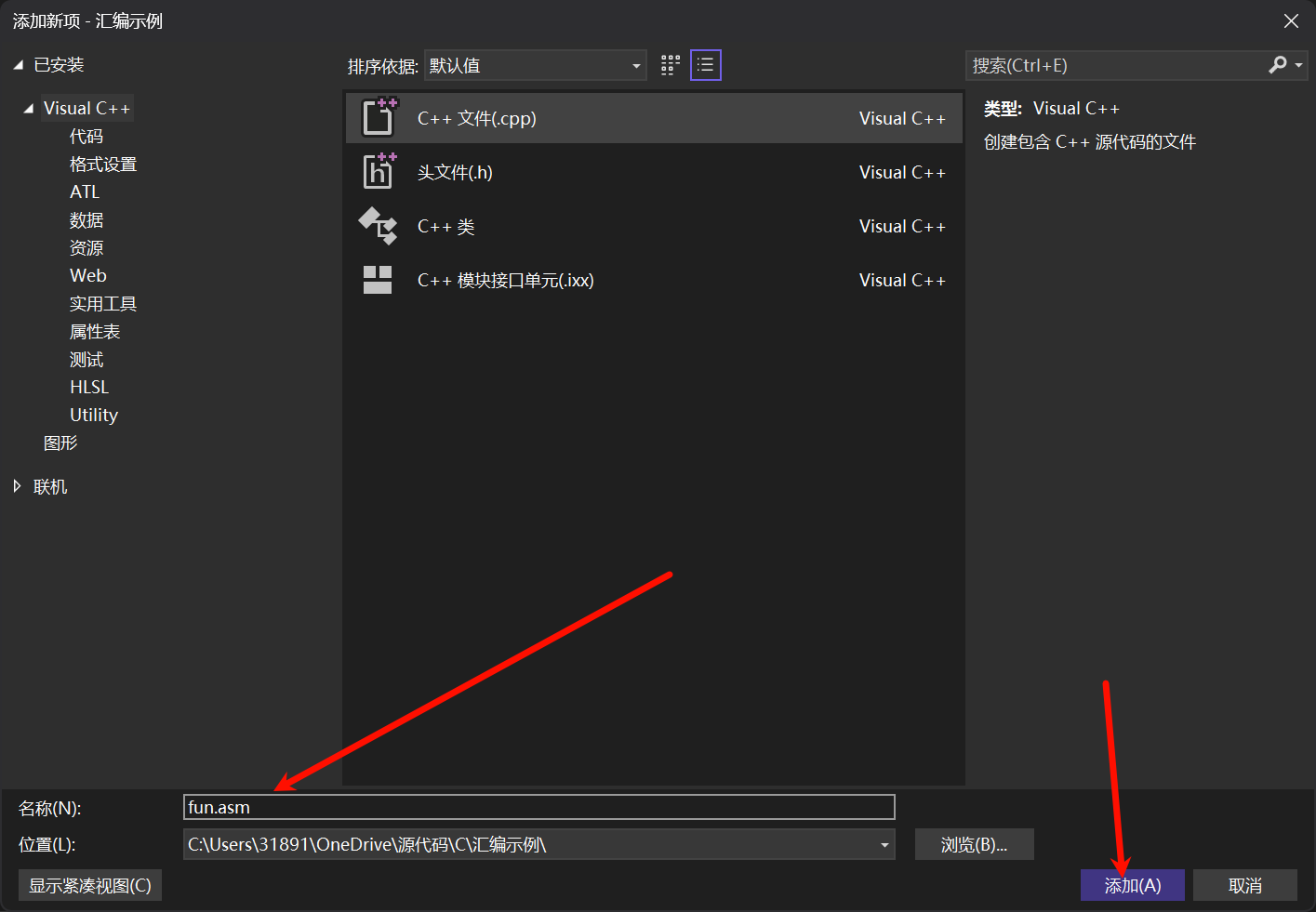
Task: Select 已安装 label in tree
Action: click(x=59, y=65)
